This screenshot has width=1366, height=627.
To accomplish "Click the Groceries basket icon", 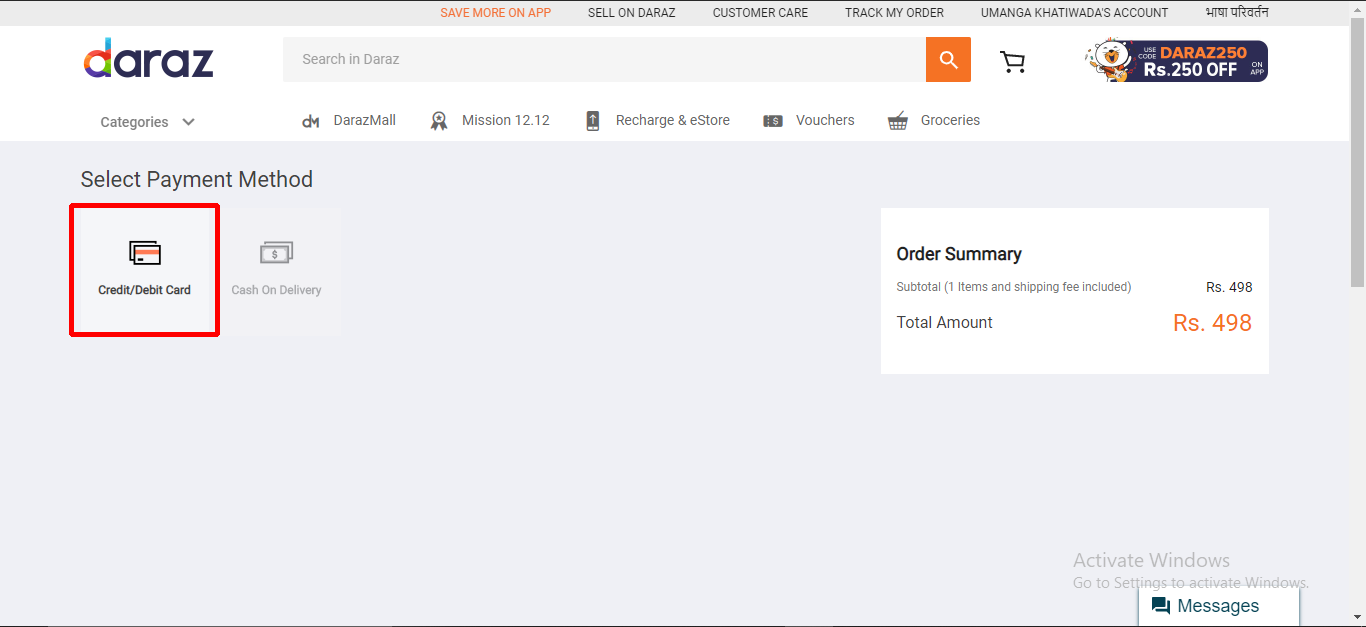I will 898,121.
